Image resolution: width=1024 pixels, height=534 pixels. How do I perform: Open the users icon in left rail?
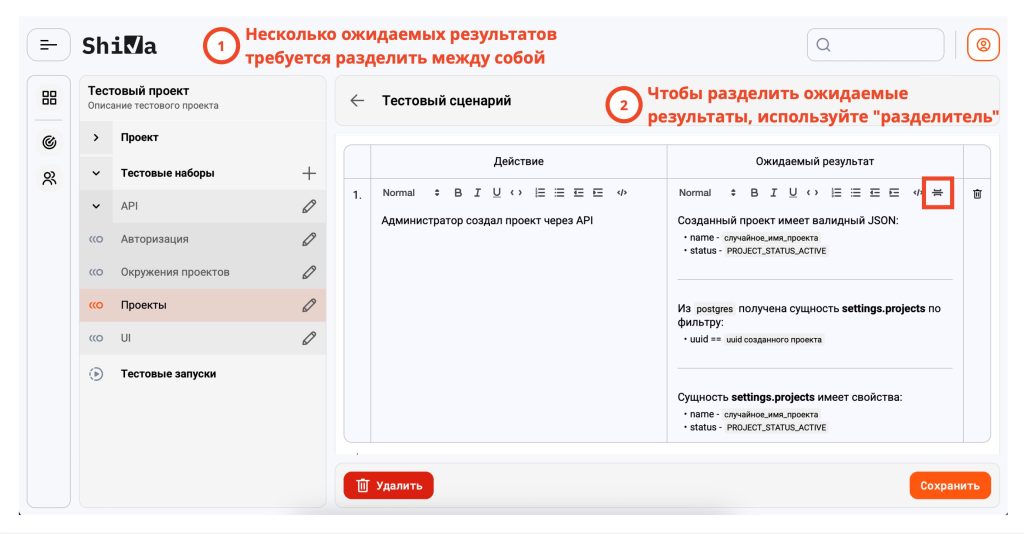click(x=49, y=178)
